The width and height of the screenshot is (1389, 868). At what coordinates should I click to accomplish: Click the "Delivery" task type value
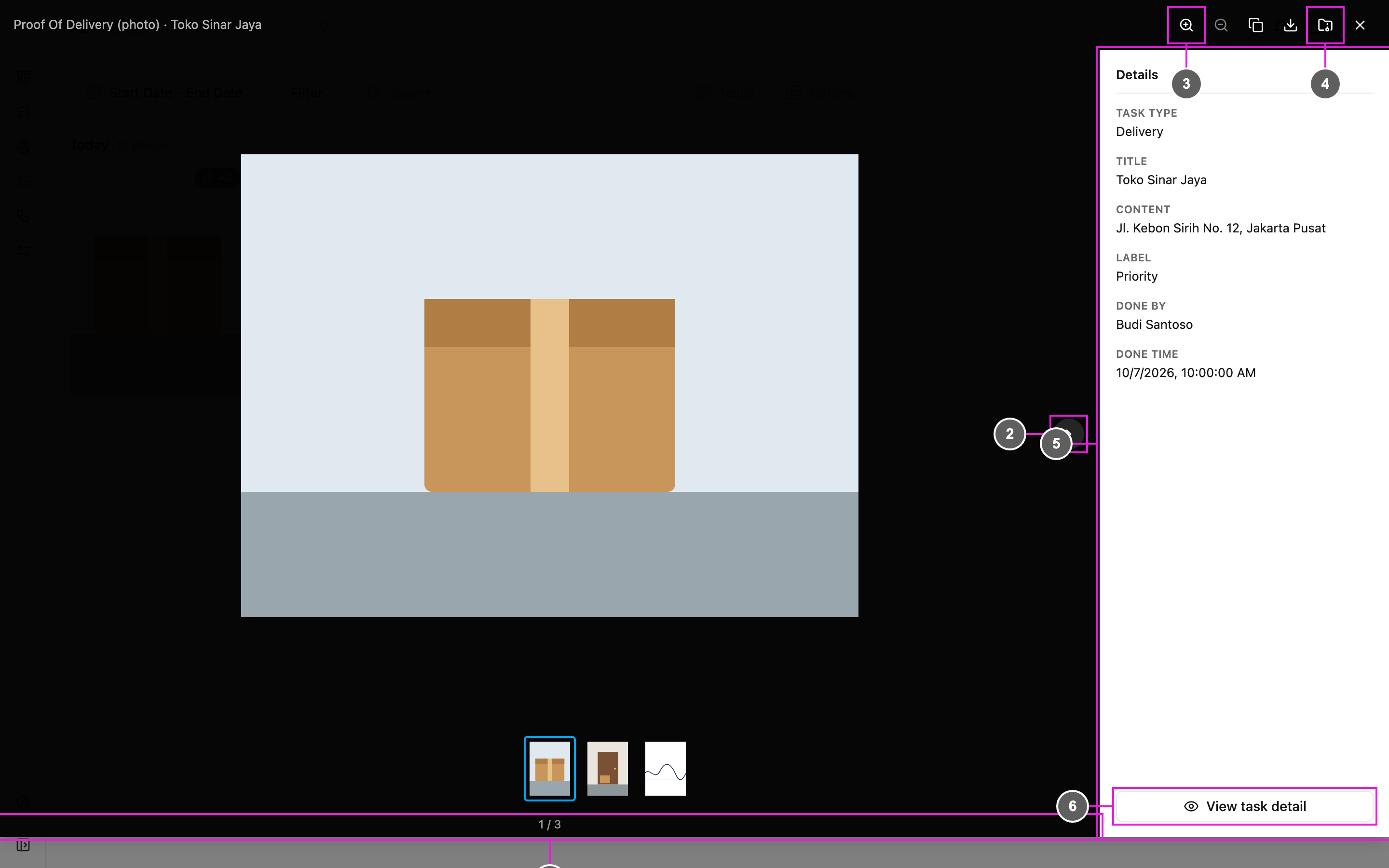click(x=1139, y=132)
